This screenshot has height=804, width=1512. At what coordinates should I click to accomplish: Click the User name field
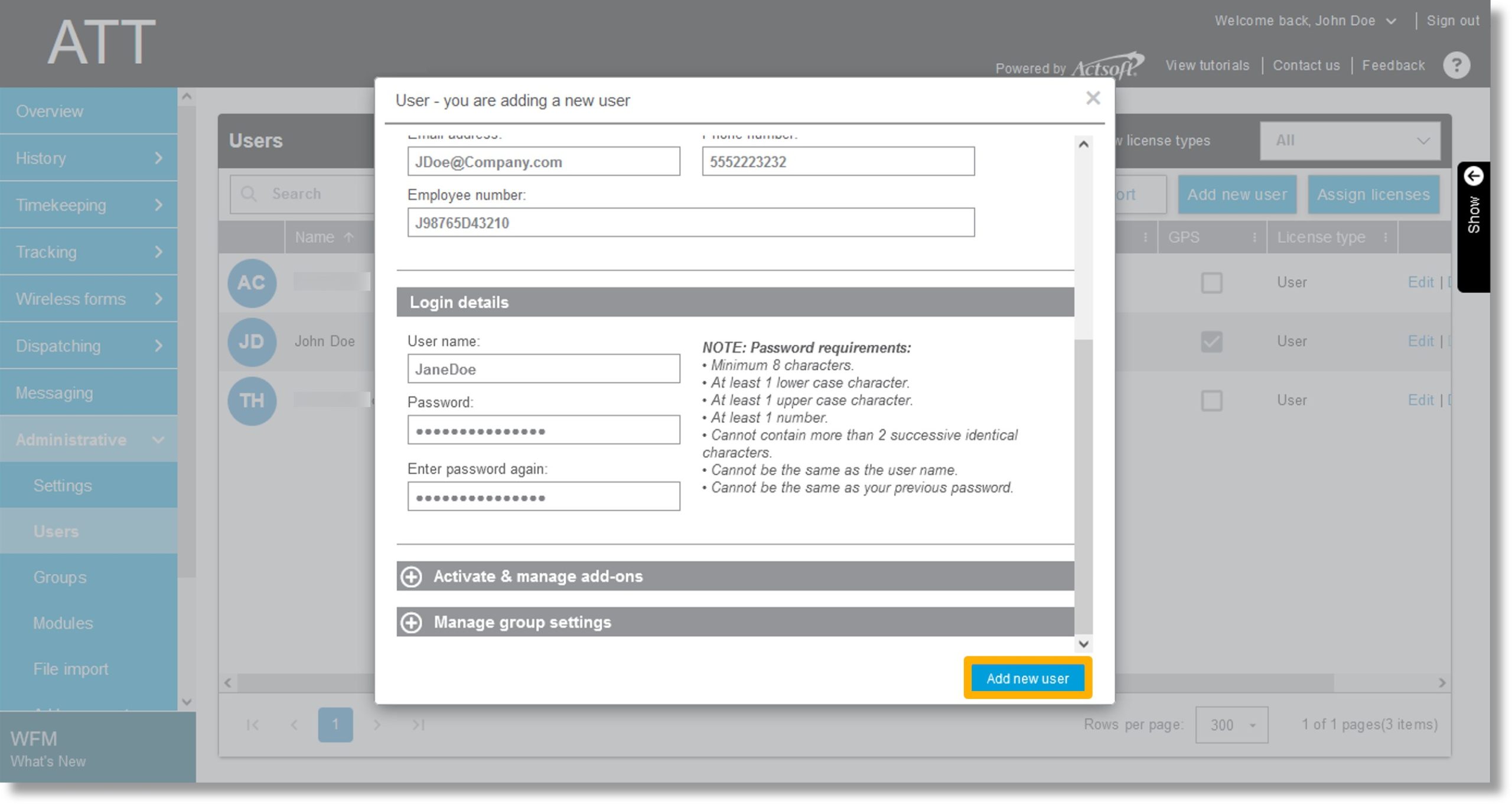(x=543, y=369)
